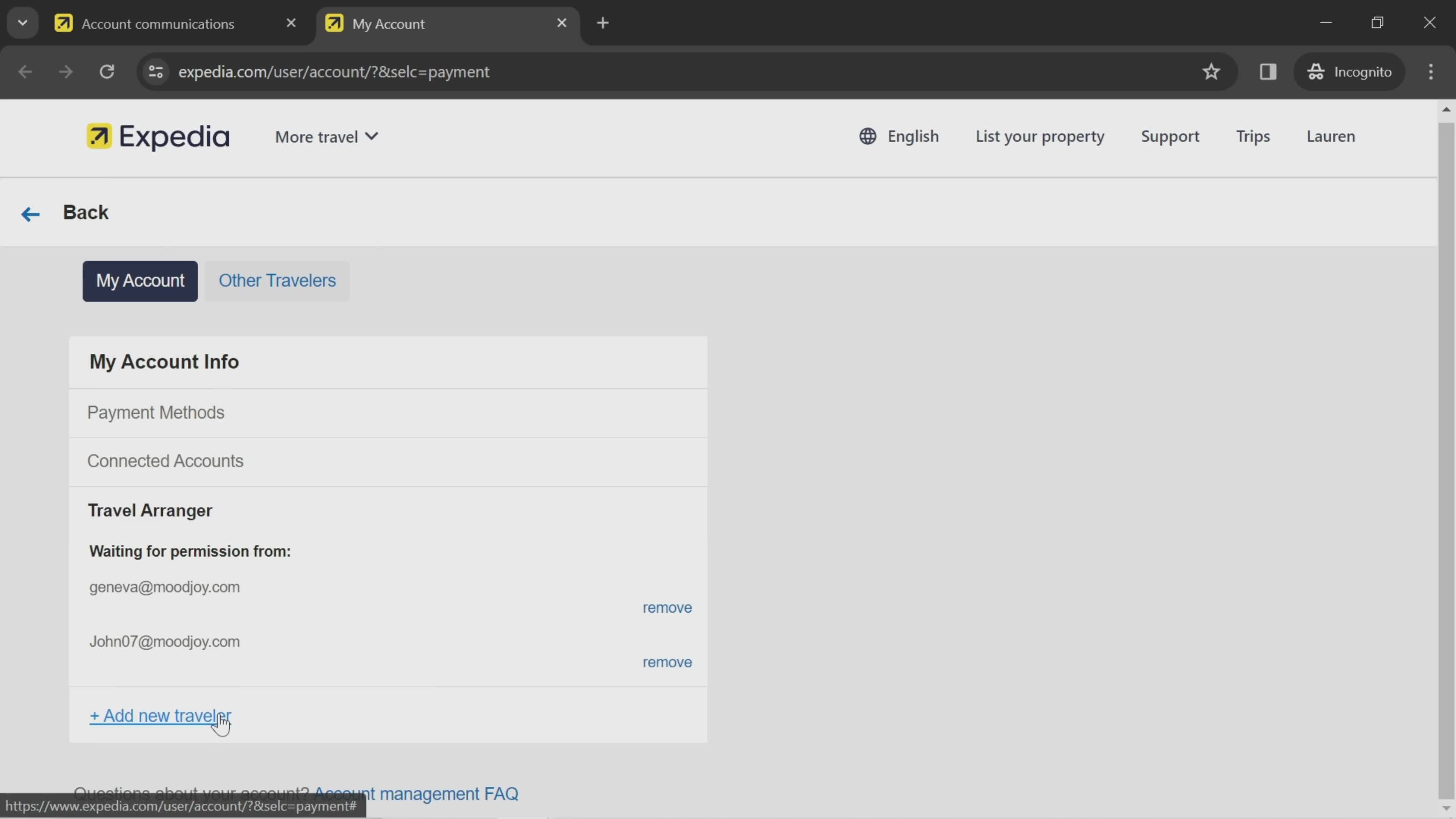Click remove for John07@moodjoy.com

tap(667, 661)
